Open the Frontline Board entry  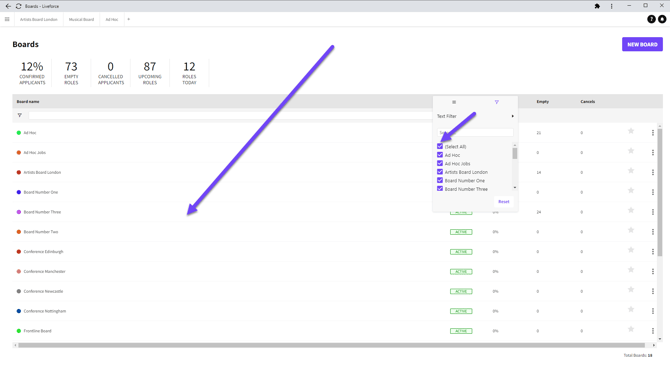coord(37,331)
